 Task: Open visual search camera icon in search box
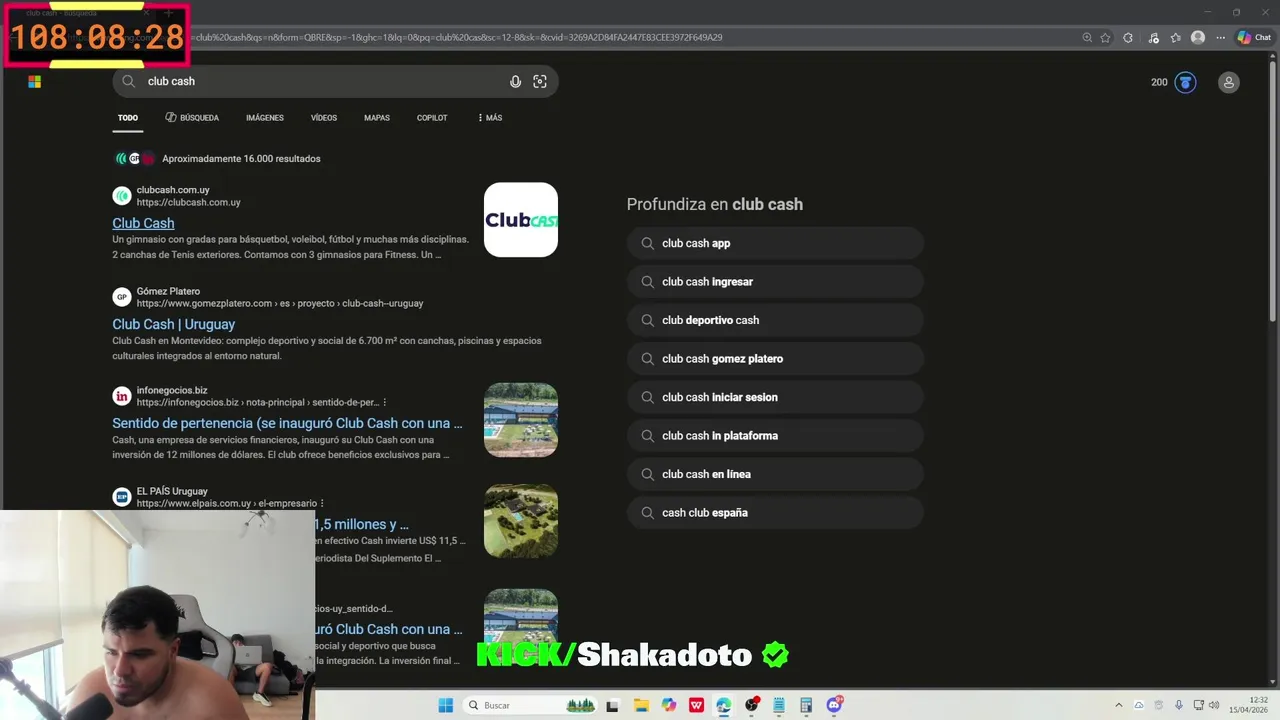(x=540, y=82)
